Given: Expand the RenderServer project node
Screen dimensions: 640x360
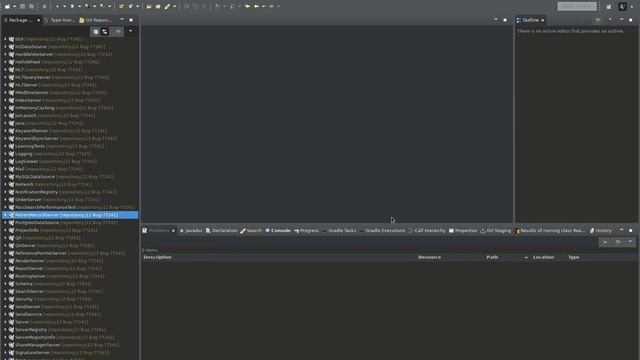Looking at the screenshot, I should pos(5,261).
